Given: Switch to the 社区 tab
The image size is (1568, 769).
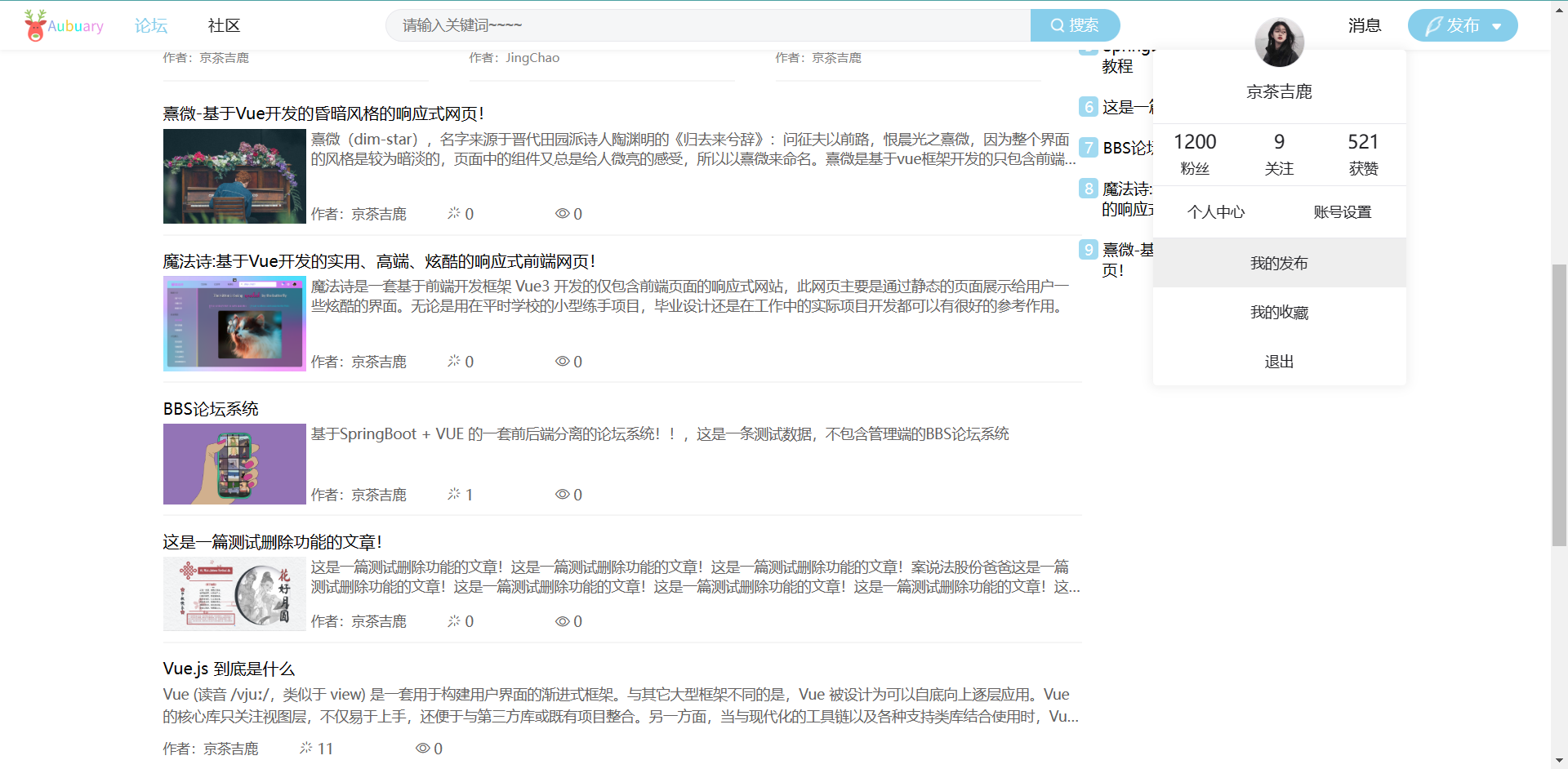Looking at the screenshot, I should (222, 25).
